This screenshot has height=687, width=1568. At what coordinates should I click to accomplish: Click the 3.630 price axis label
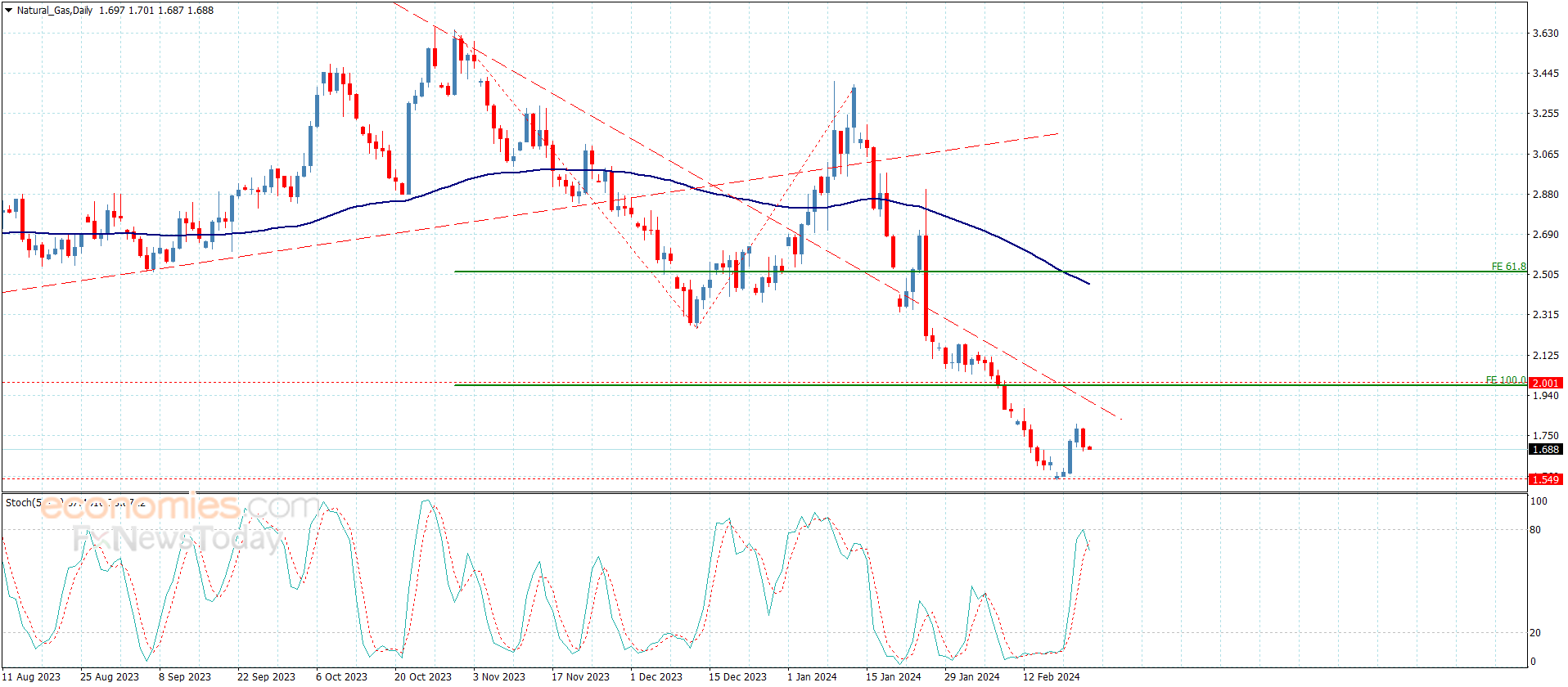pos(1545,34)
